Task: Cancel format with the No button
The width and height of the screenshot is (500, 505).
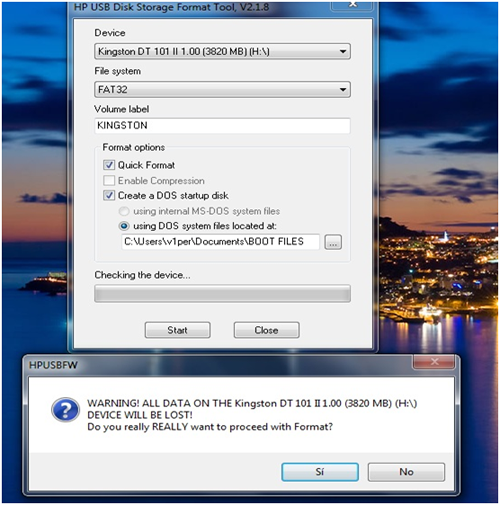Action: point(406,472)
